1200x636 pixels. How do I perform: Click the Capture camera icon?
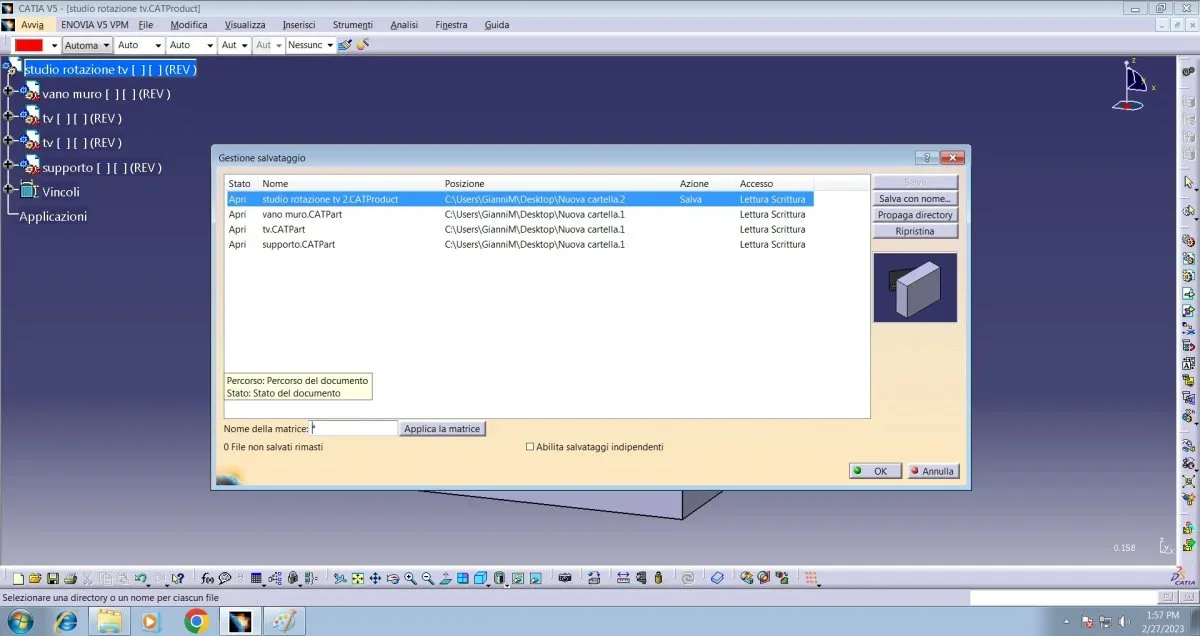click(565, 578)
